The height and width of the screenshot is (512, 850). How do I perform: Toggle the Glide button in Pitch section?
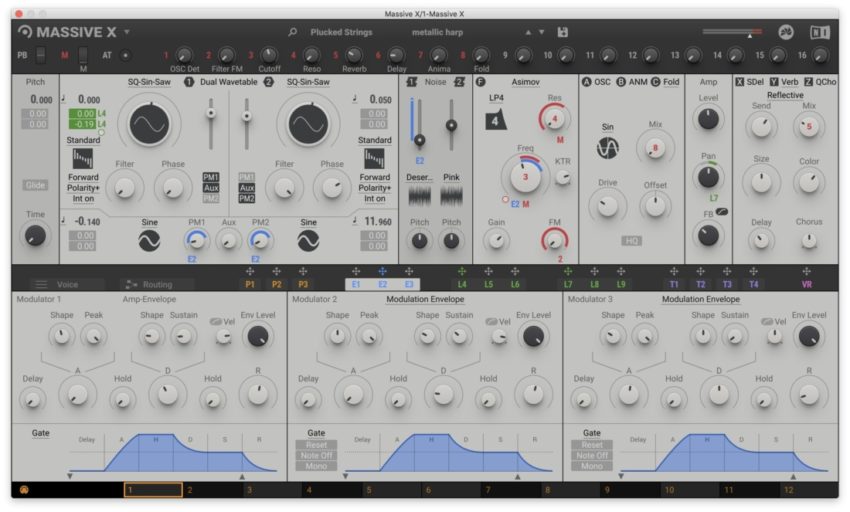(x=35, y=185)
